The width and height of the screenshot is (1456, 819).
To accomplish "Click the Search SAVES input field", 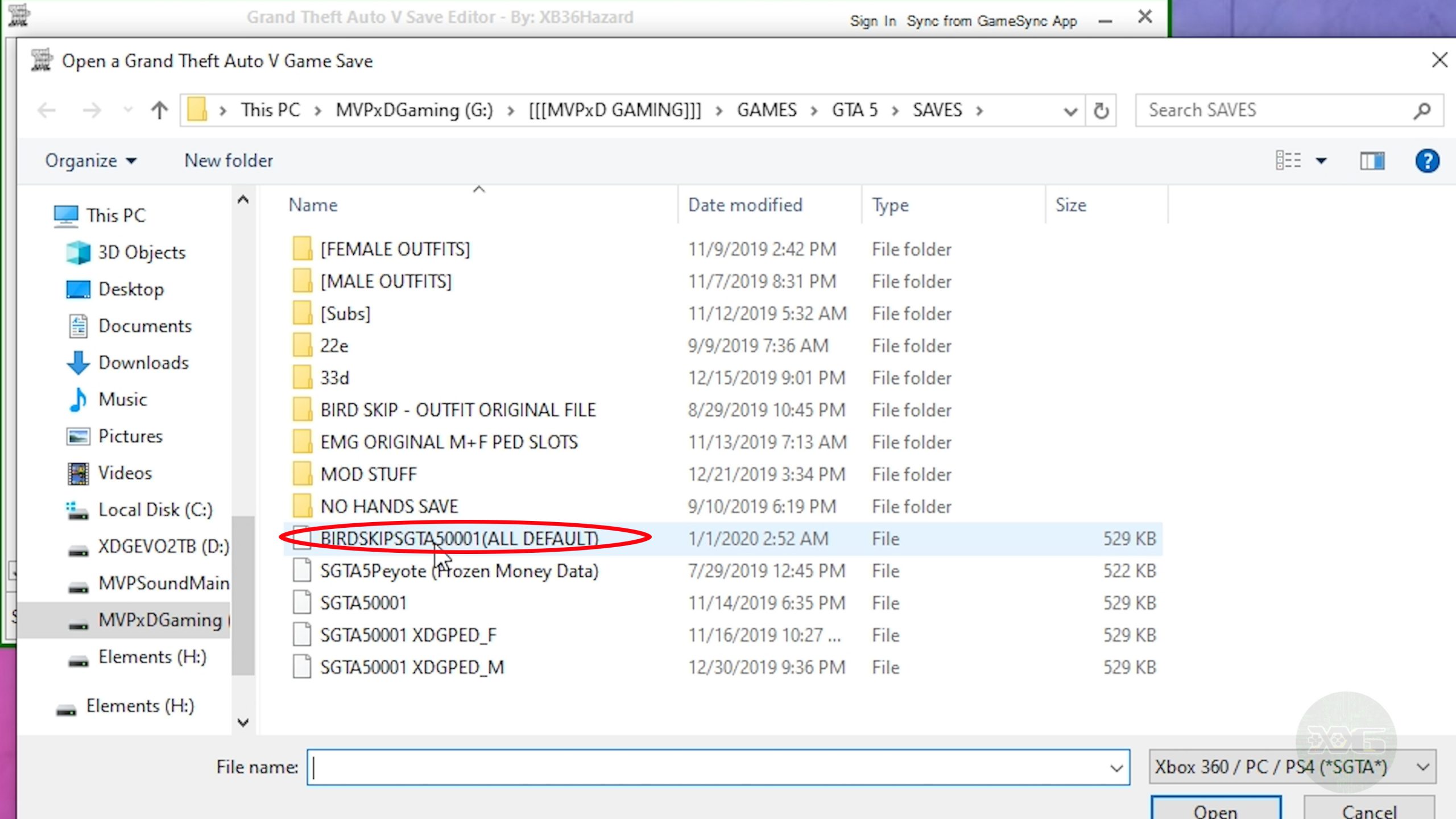I will (1290, 109).
